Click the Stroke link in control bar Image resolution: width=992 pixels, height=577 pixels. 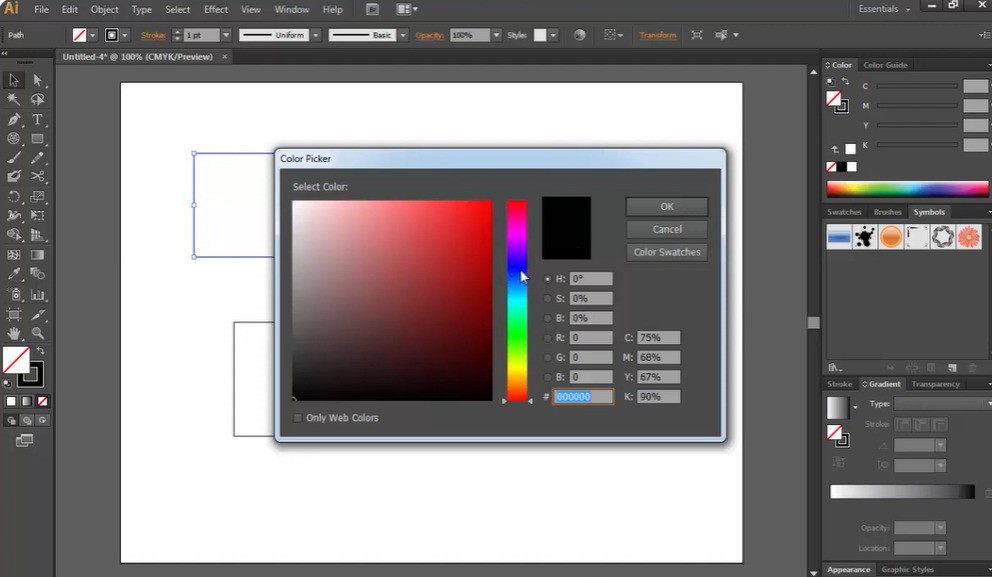click(153, 35)
